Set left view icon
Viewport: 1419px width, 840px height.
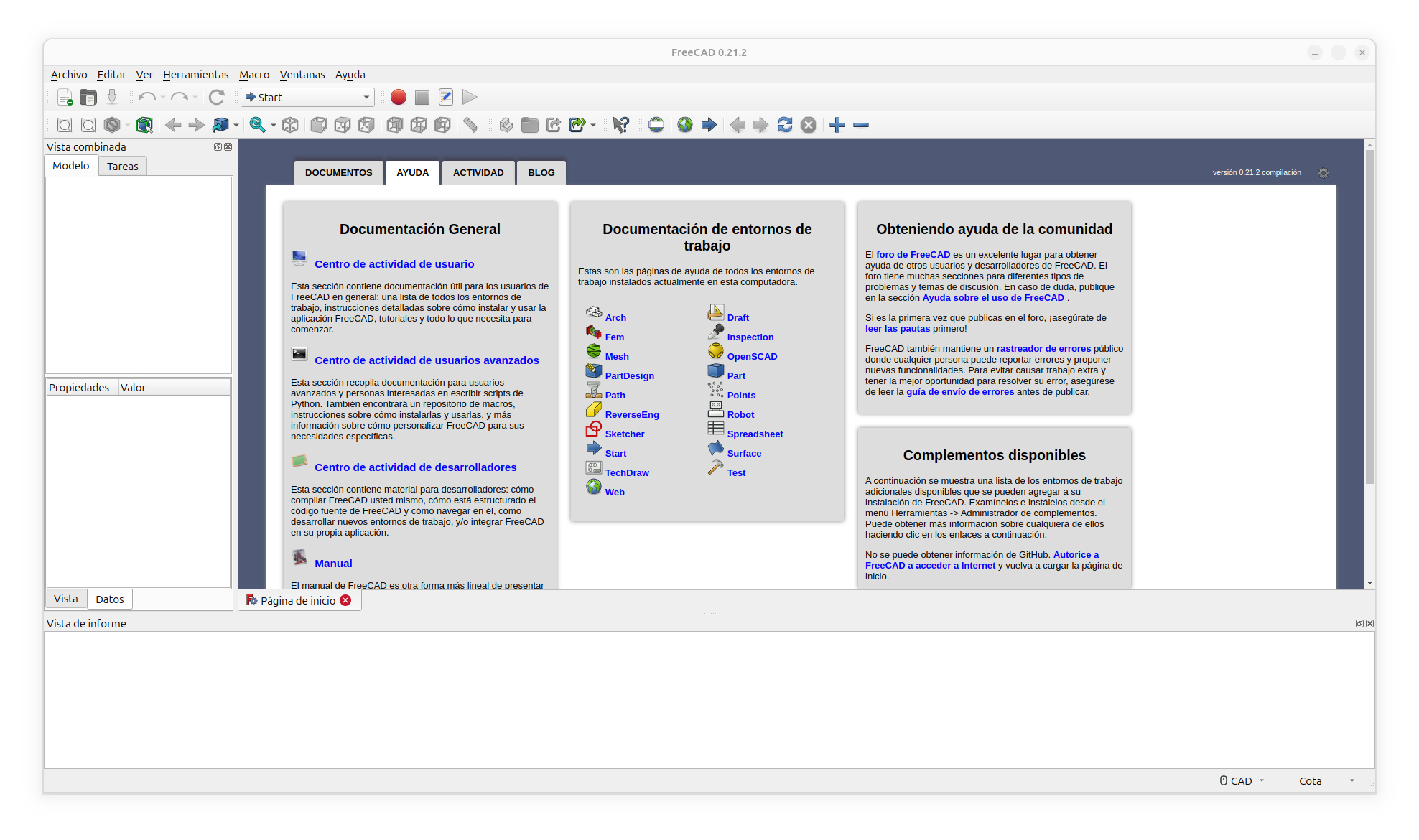[x=442, y=125]
